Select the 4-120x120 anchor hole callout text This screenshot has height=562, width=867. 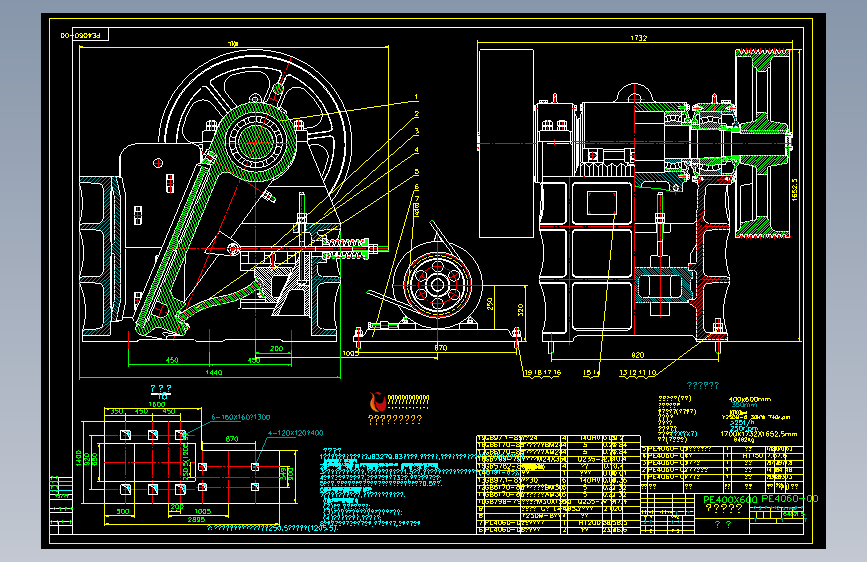[295, 433]
